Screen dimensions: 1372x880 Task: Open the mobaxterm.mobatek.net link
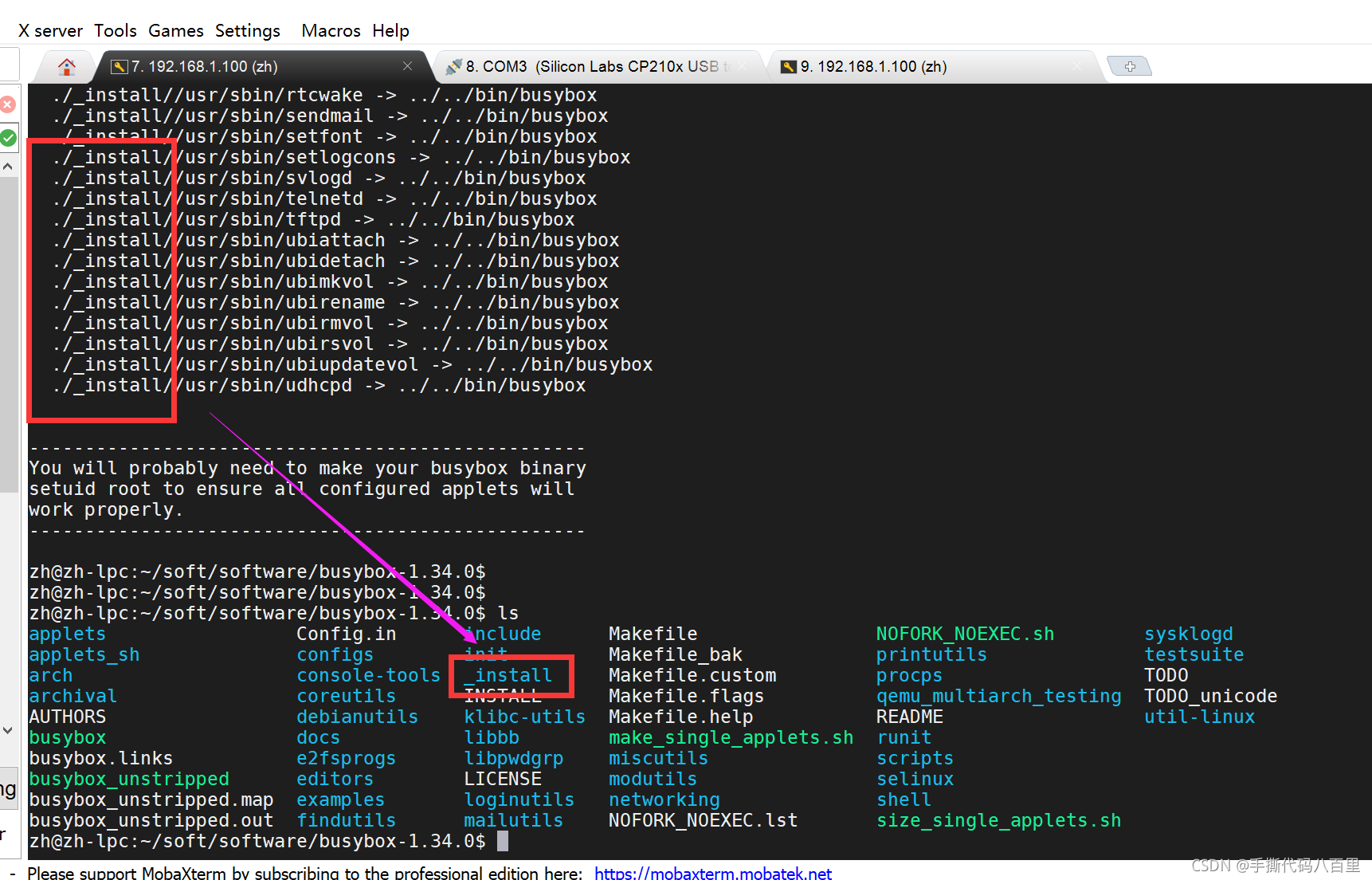(x=713, y=872)
